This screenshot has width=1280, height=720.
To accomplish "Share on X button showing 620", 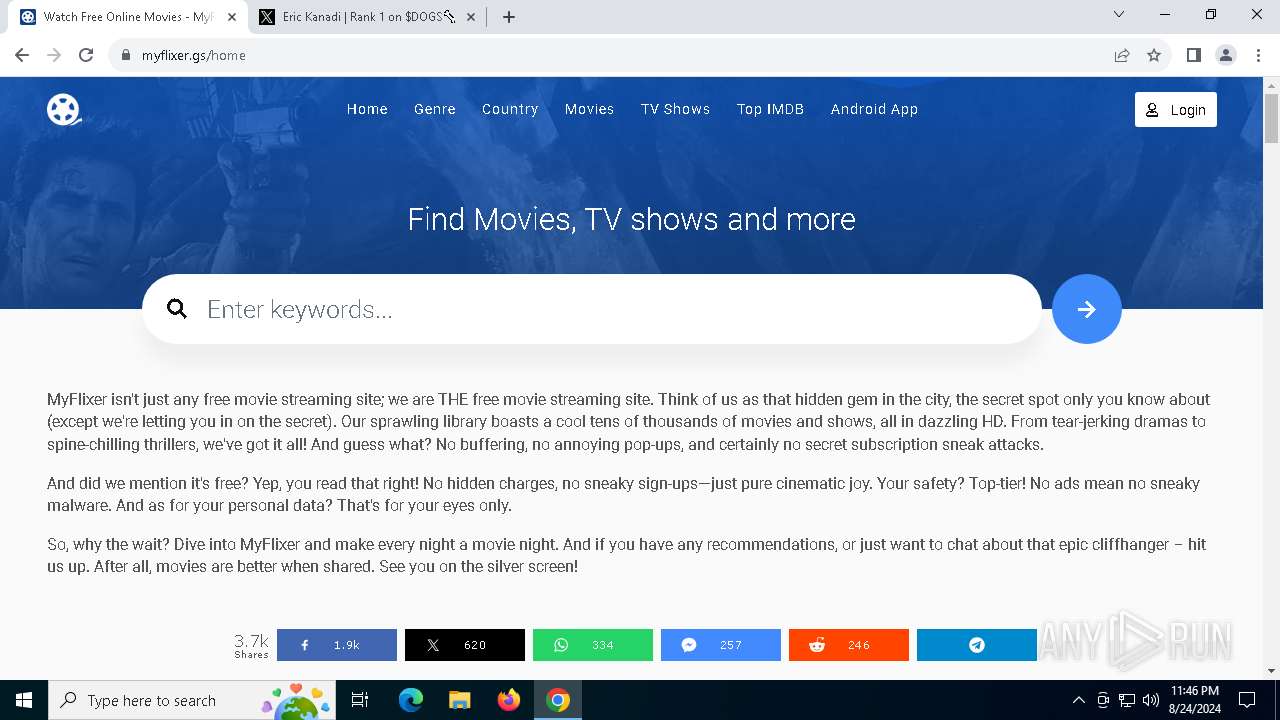I will (465, 645).
